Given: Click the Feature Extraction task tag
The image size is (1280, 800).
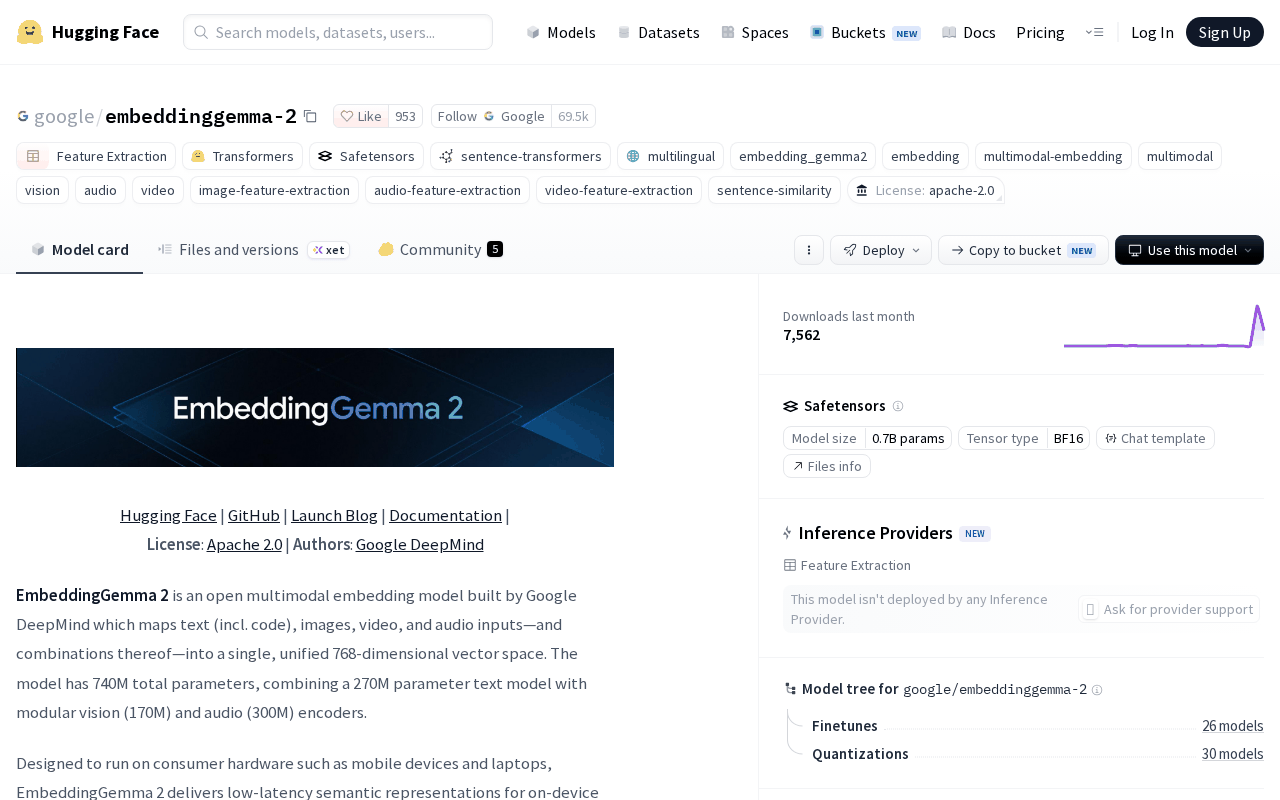Looking at the screenshot, I should click(96, 156).
